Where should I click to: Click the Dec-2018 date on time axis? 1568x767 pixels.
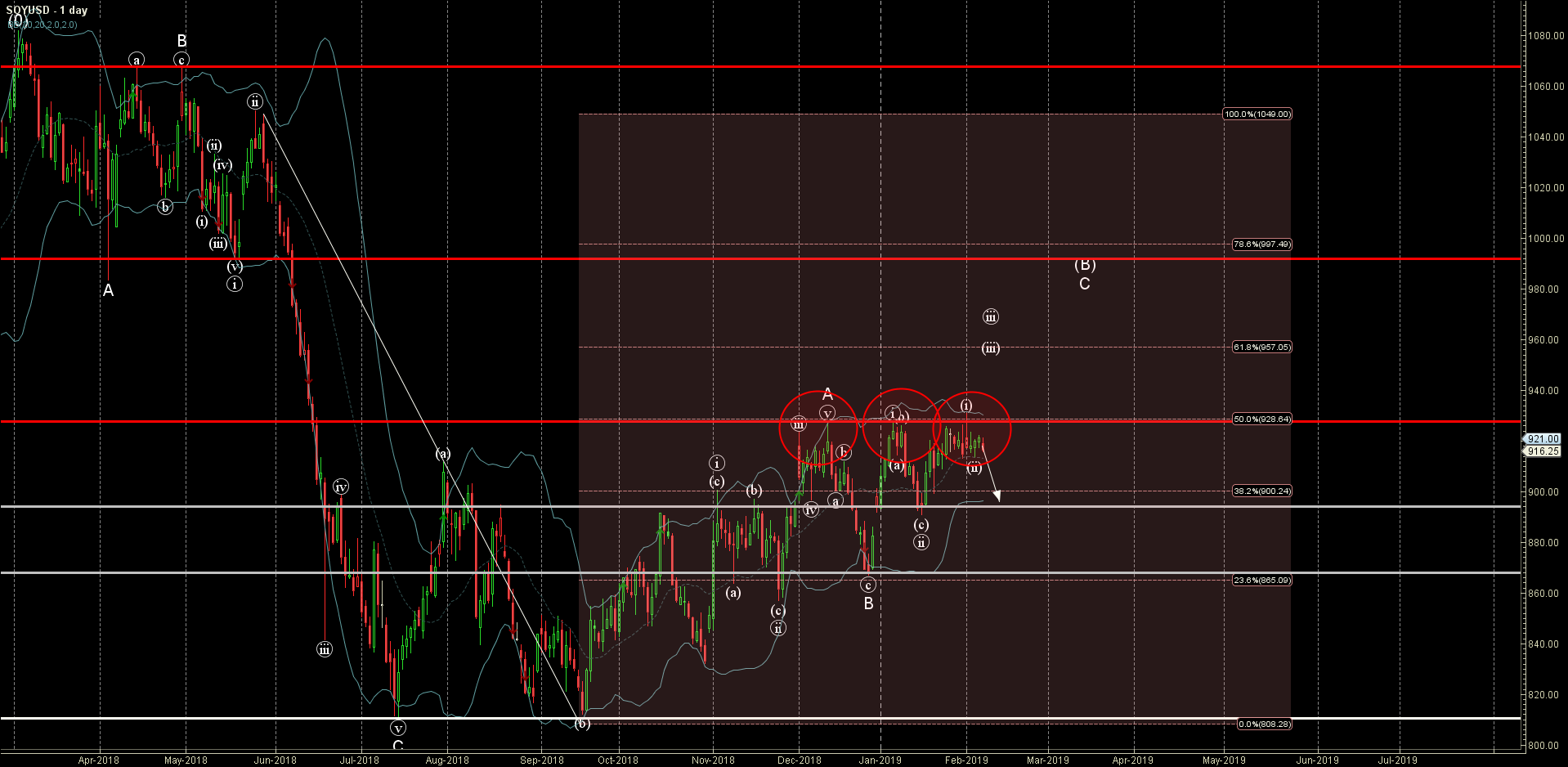(x=799, y=760)
